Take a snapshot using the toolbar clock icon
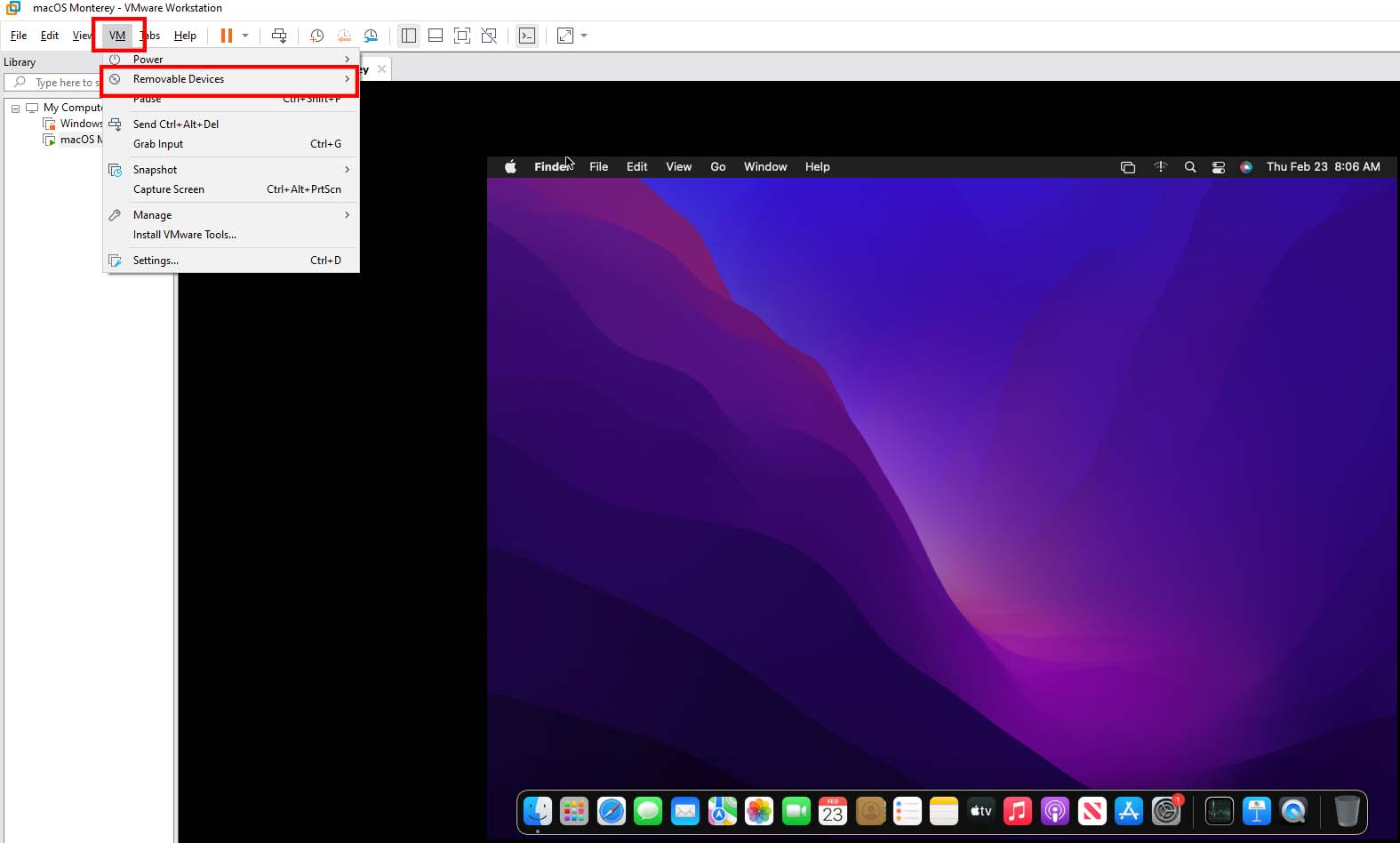This screenshot has width=1400, height=843. point(316,36)
